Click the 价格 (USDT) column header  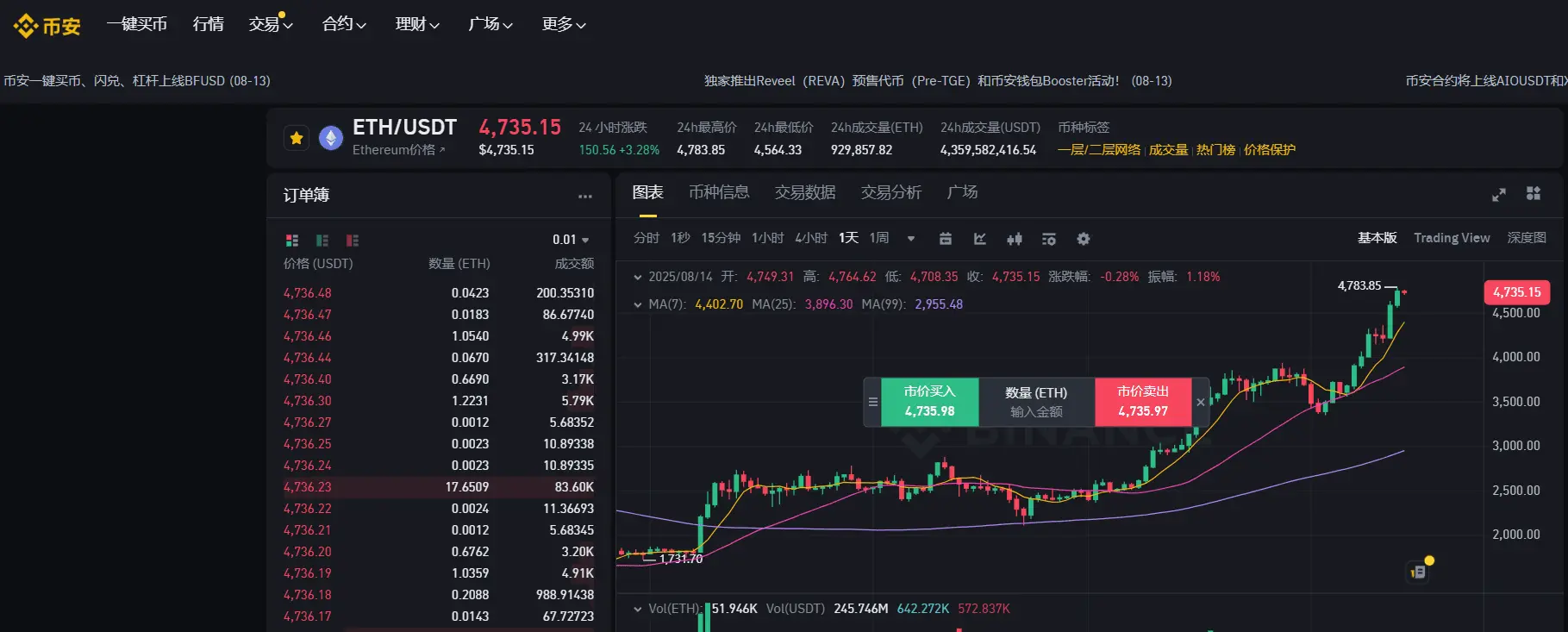click(318, 264)
